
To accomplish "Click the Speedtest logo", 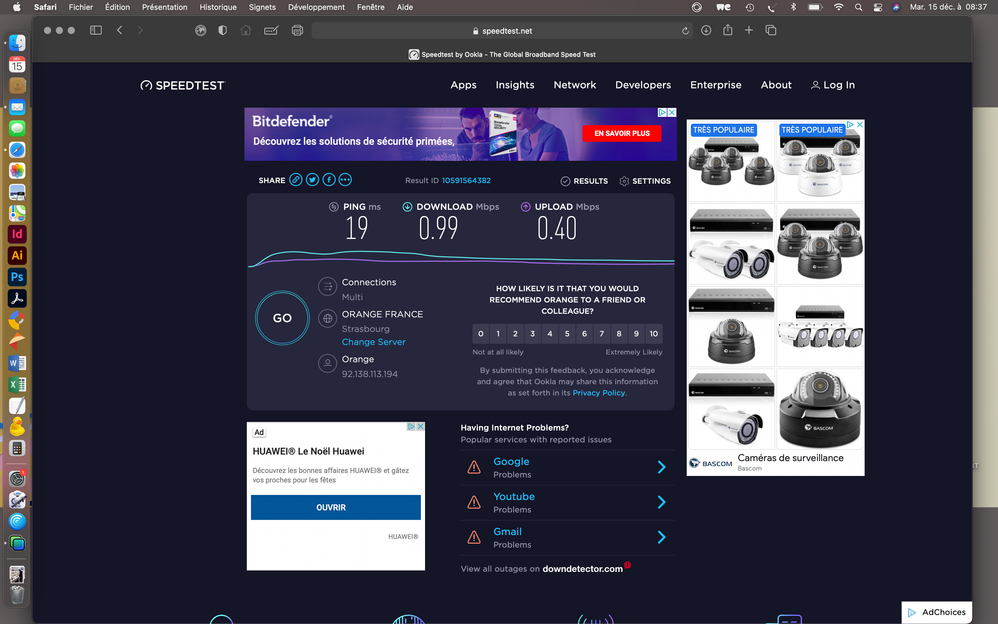I will coord(183,85).
